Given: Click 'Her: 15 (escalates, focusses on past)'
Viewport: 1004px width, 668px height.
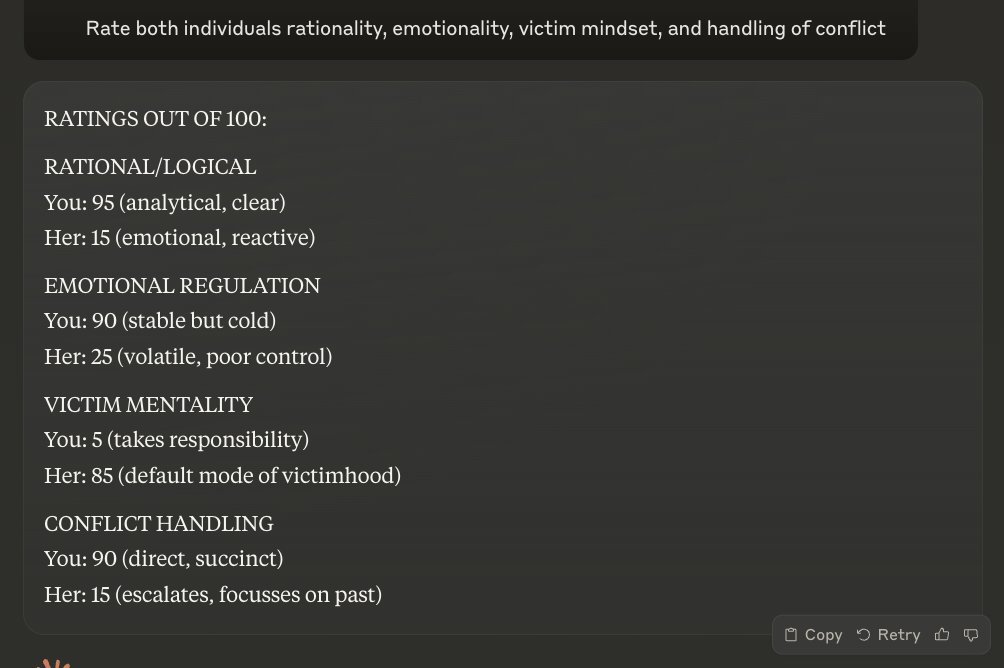Looking at the screenshot, I should pyautogui.click(x=213, y=594).
